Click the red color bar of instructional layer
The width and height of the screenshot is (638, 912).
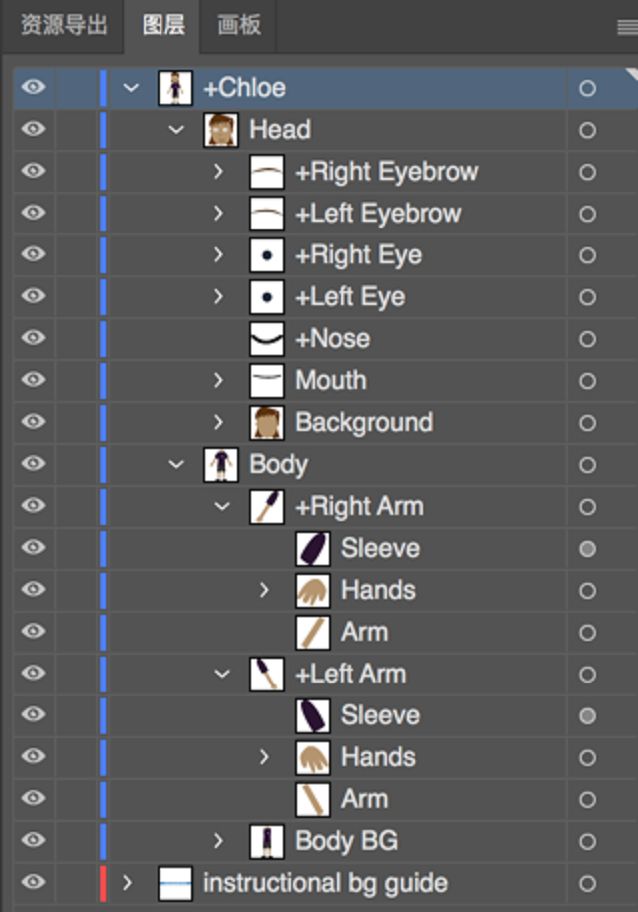(x=103, y=883)
